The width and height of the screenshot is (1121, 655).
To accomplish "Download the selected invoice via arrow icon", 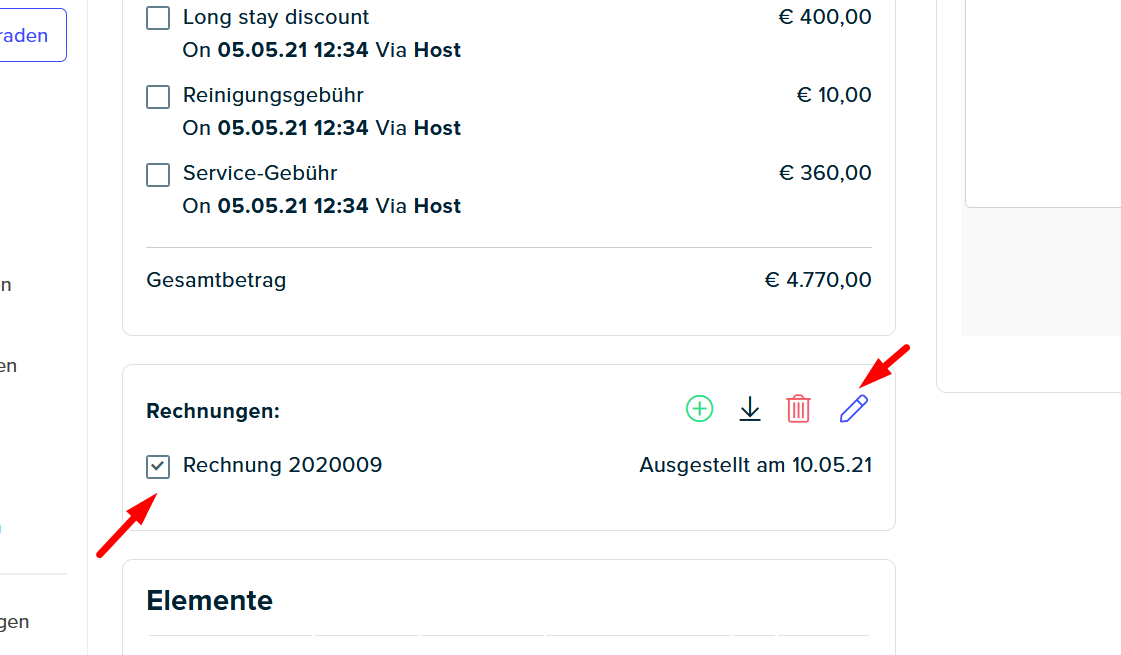I will [749, 409].
